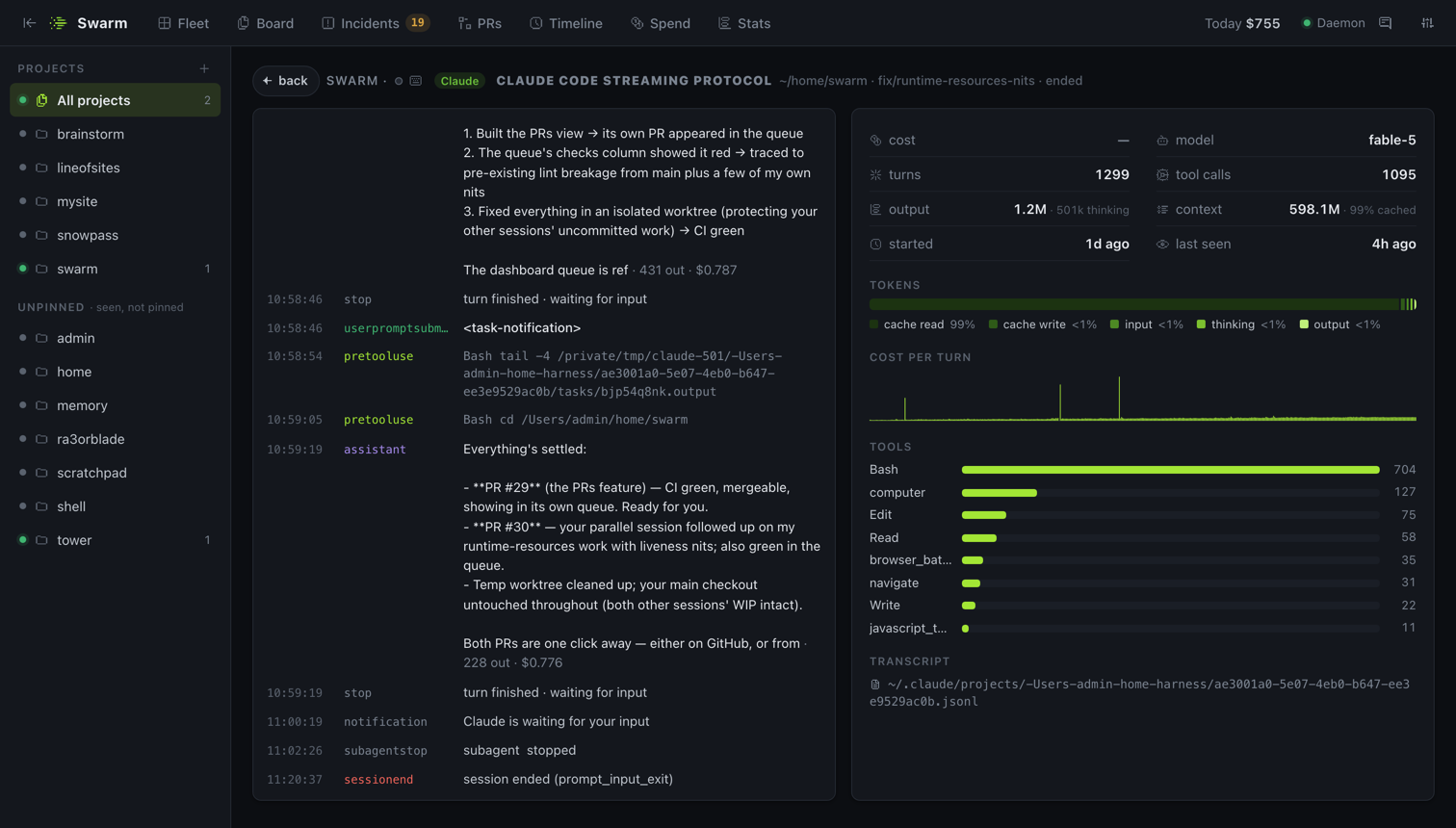
Task: Click the context icon
Action: tap(1162, 209)
